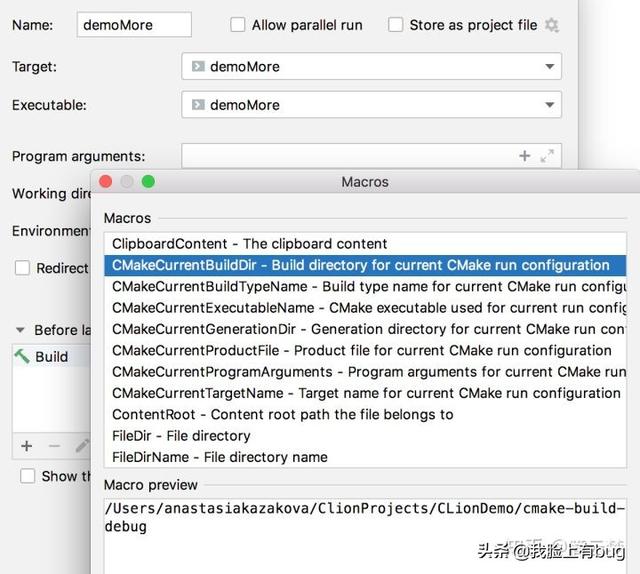
Task: Toggle the Redirect input checkbox
Action: tap(22, 268)
